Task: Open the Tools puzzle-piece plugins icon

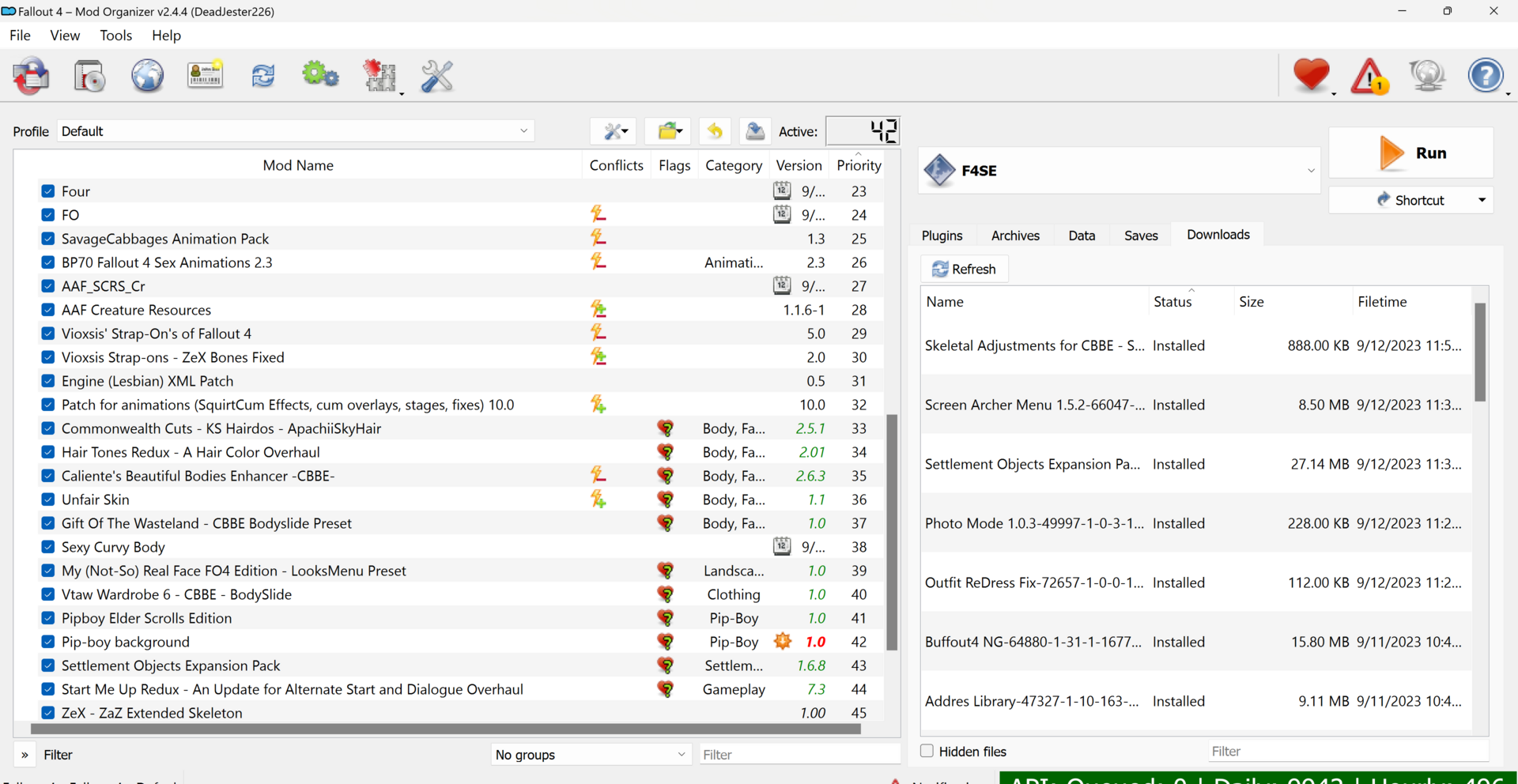Action: [x=379, y=76]
